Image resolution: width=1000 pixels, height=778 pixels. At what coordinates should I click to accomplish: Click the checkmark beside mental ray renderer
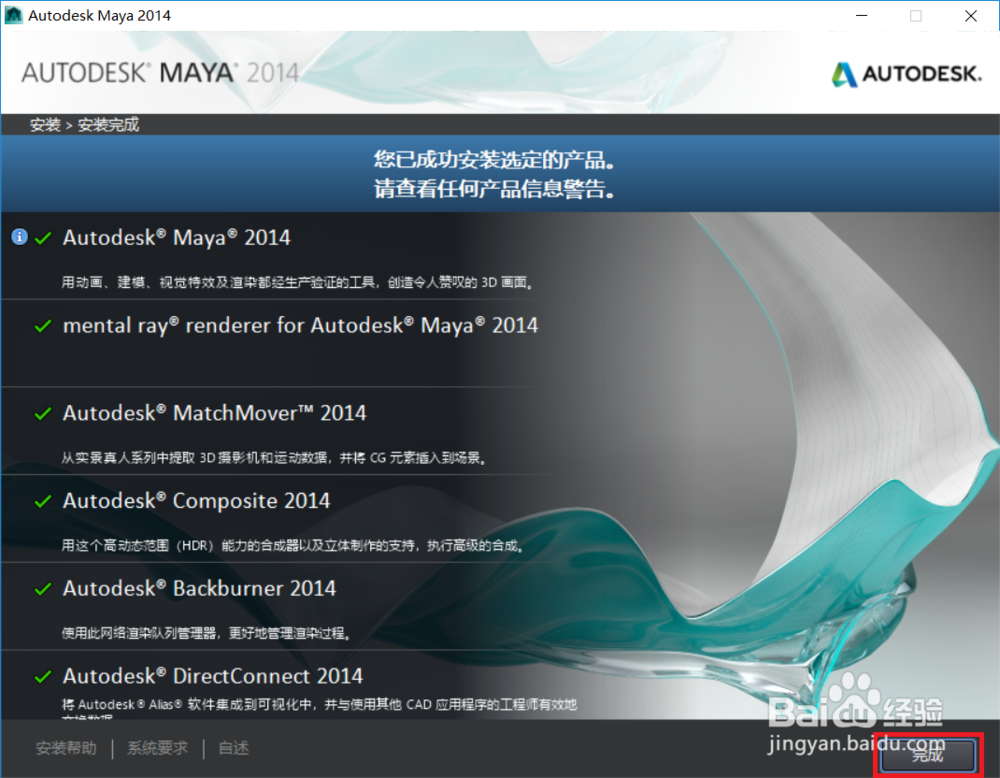click(x=40, y=325)
